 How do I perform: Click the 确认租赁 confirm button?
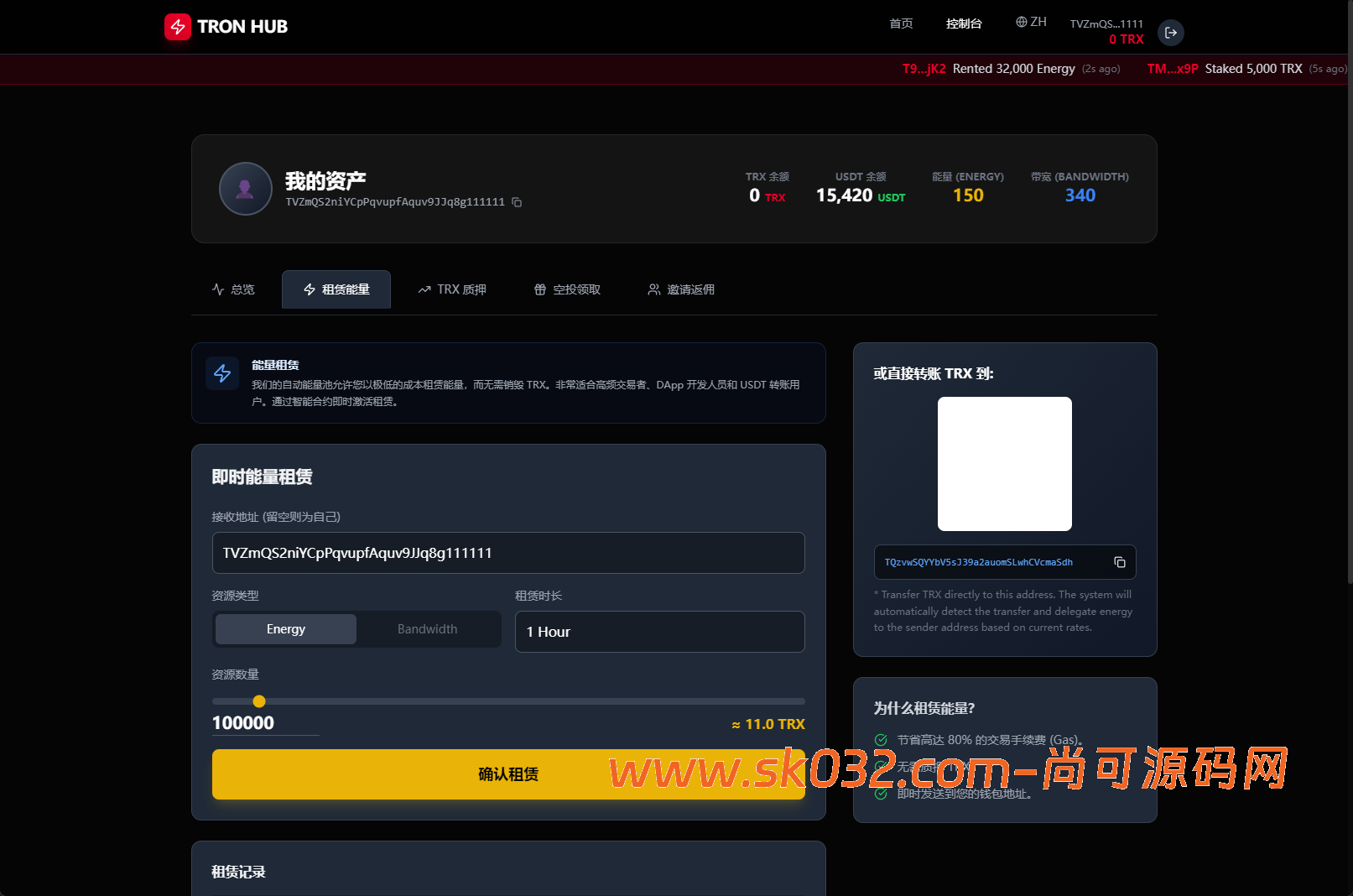pos(507,774)
